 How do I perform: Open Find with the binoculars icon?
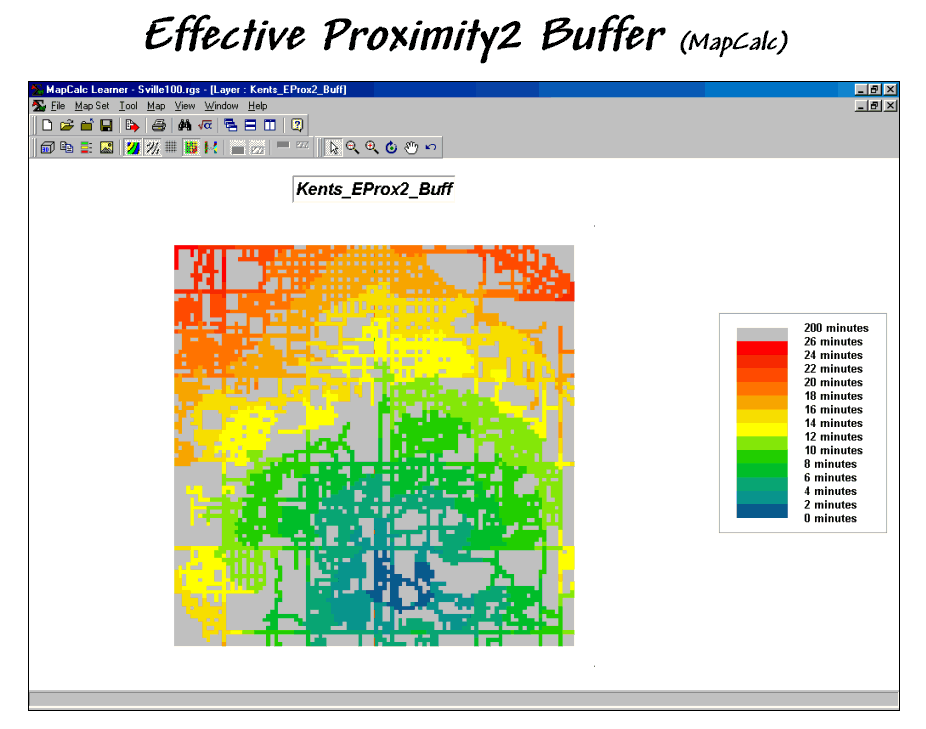coord(184,126)
